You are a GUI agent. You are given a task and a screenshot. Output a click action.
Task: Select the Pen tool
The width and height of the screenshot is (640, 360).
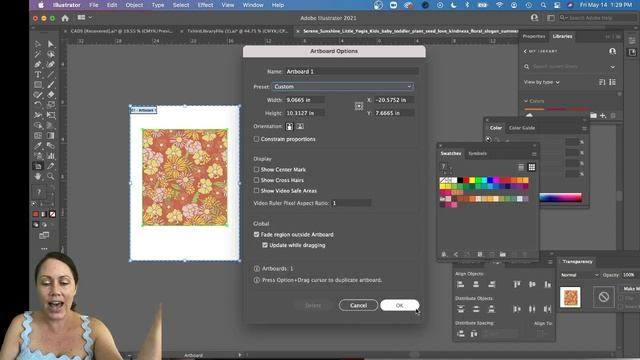(38, 64)
